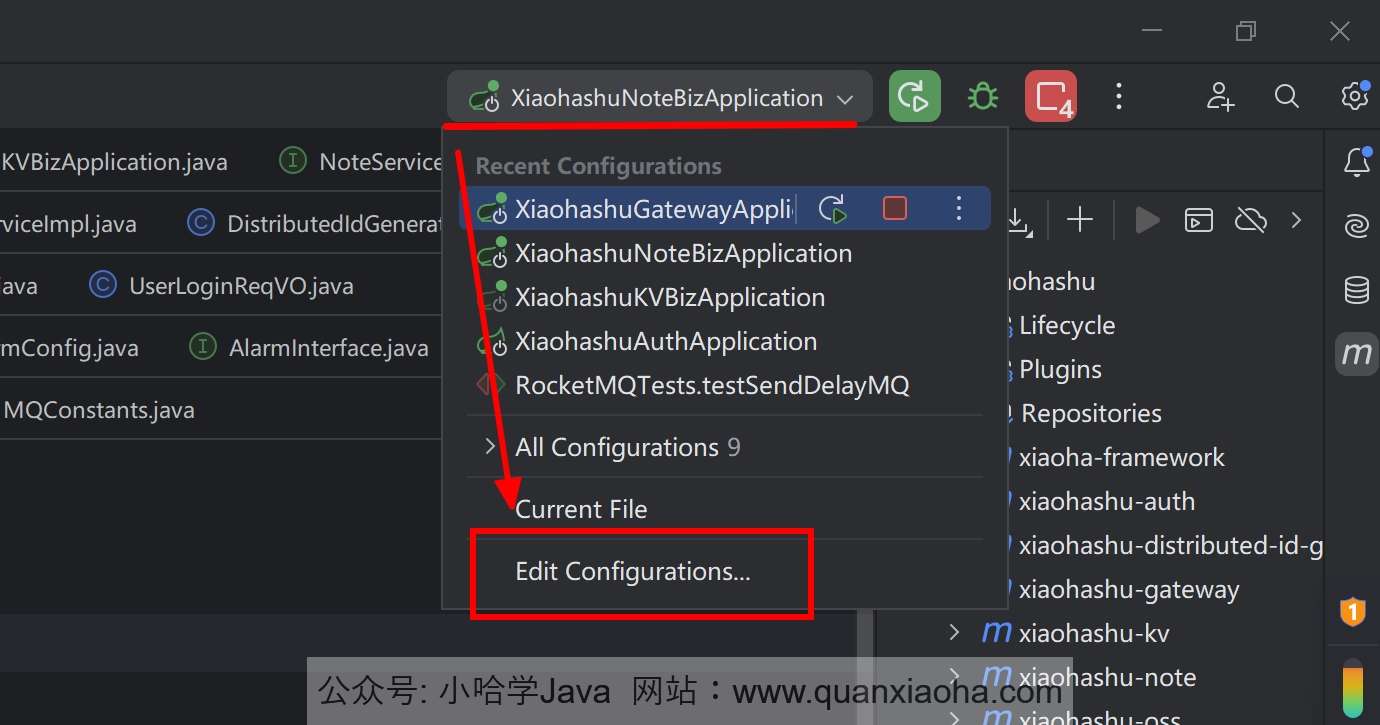This screenshot has width=1380, height=725.
Task: Stop running processes with red stop button
Action: tap(1051, 97)
